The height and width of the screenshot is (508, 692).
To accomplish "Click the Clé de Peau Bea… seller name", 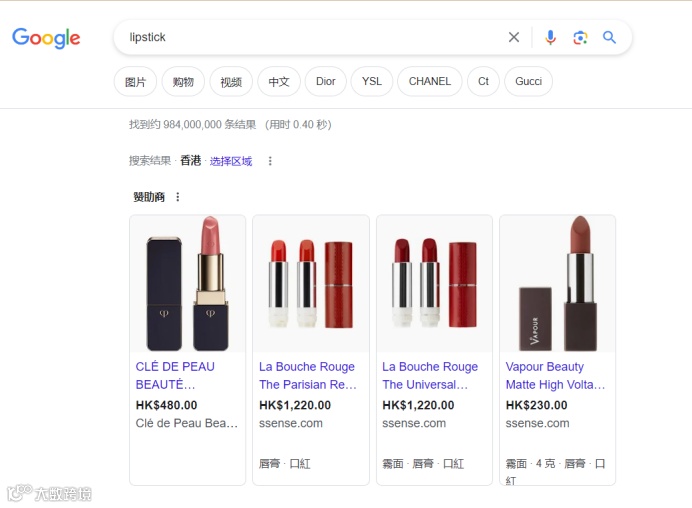I will [x=187, y=423].
